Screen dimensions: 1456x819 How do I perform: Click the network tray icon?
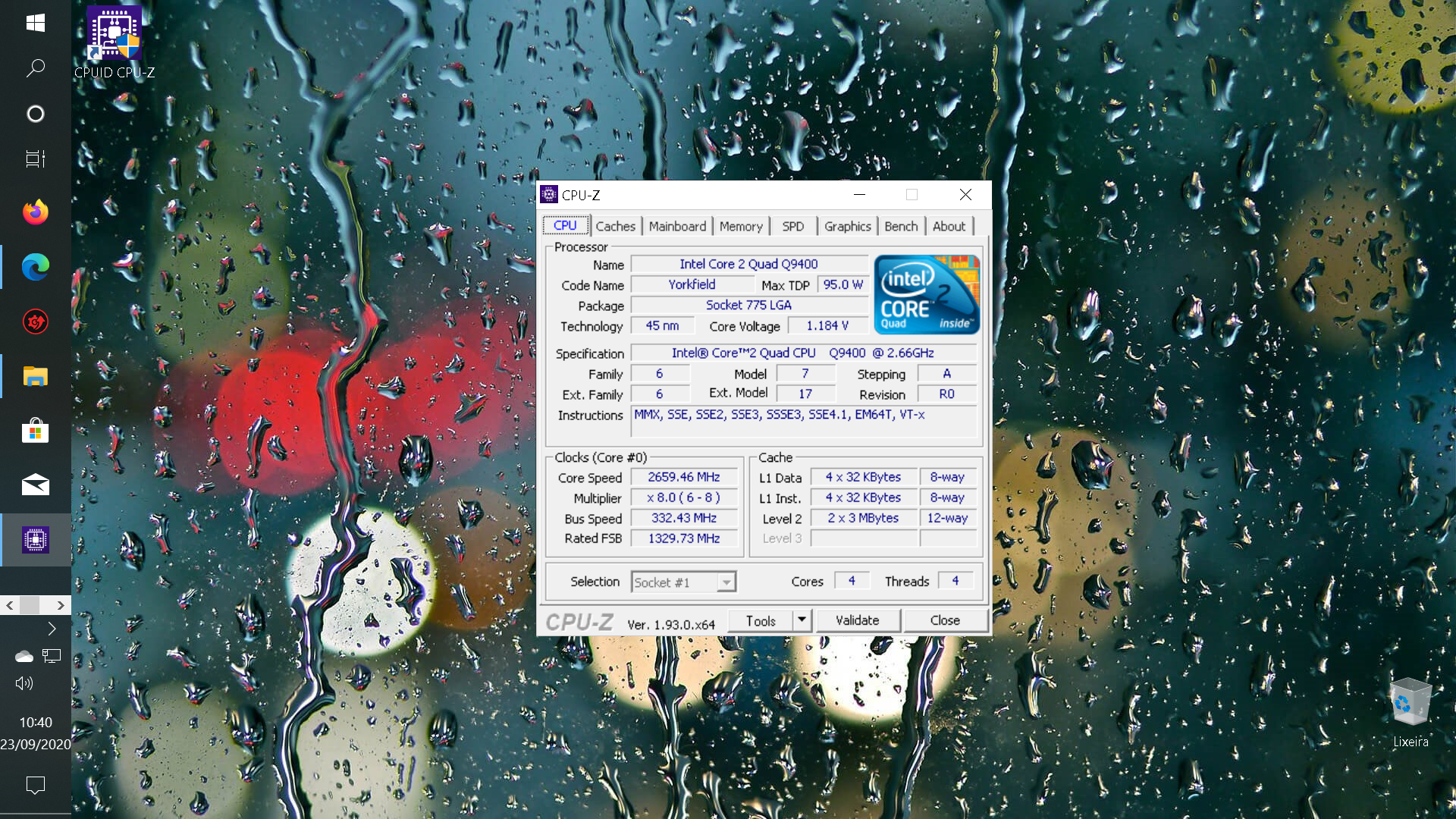52,656
